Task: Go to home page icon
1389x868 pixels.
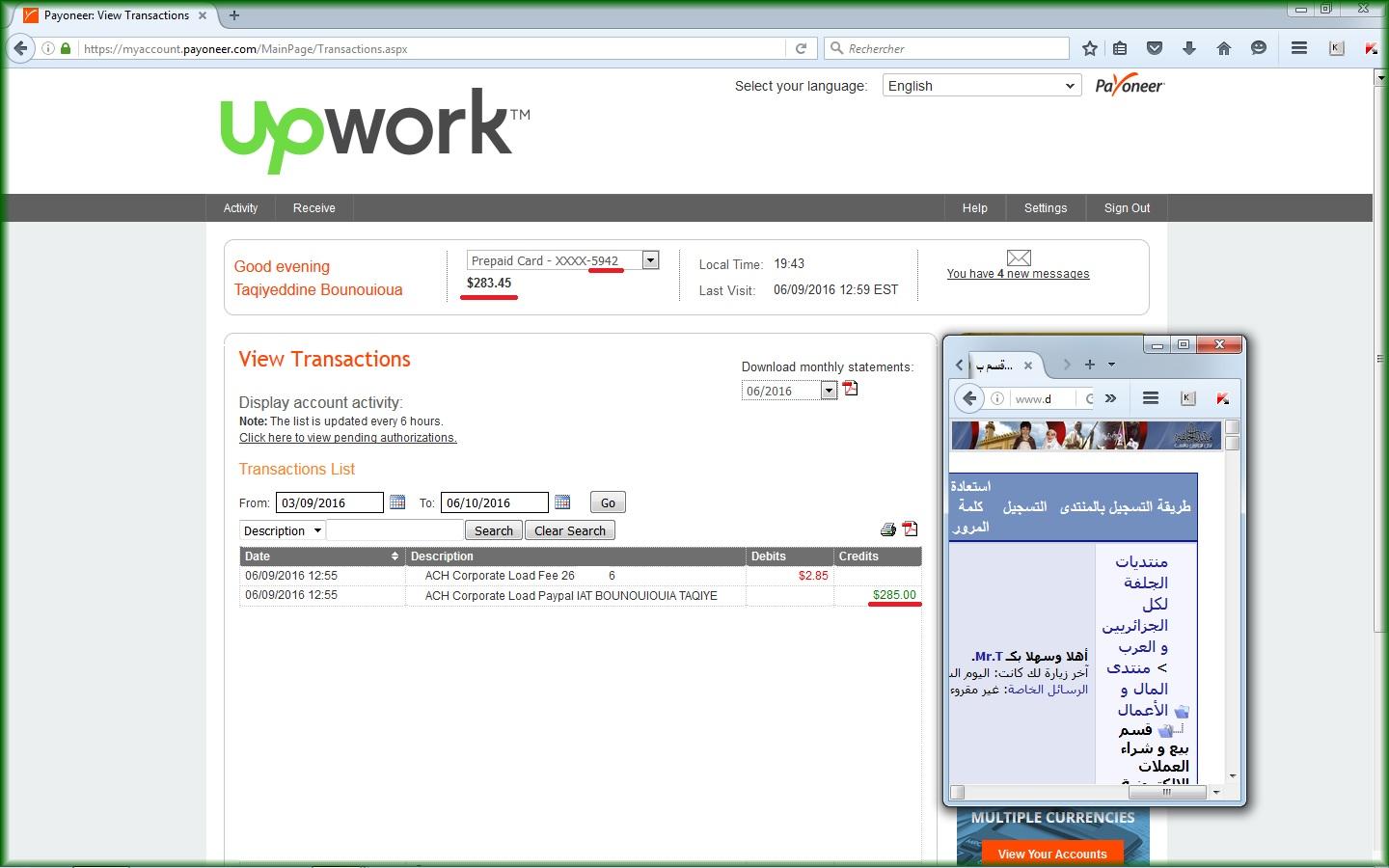Action: coord(1223,48)
